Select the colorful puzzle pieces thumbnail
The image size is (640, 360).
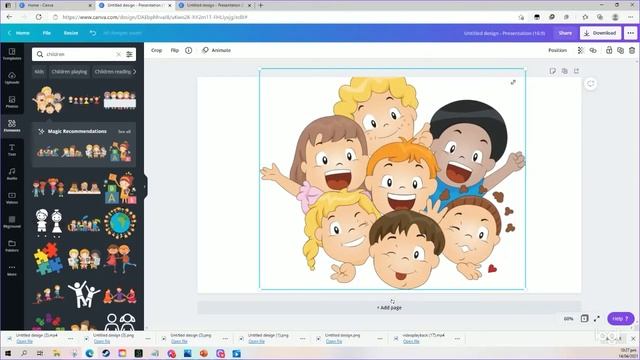click(x=48, y=258)
